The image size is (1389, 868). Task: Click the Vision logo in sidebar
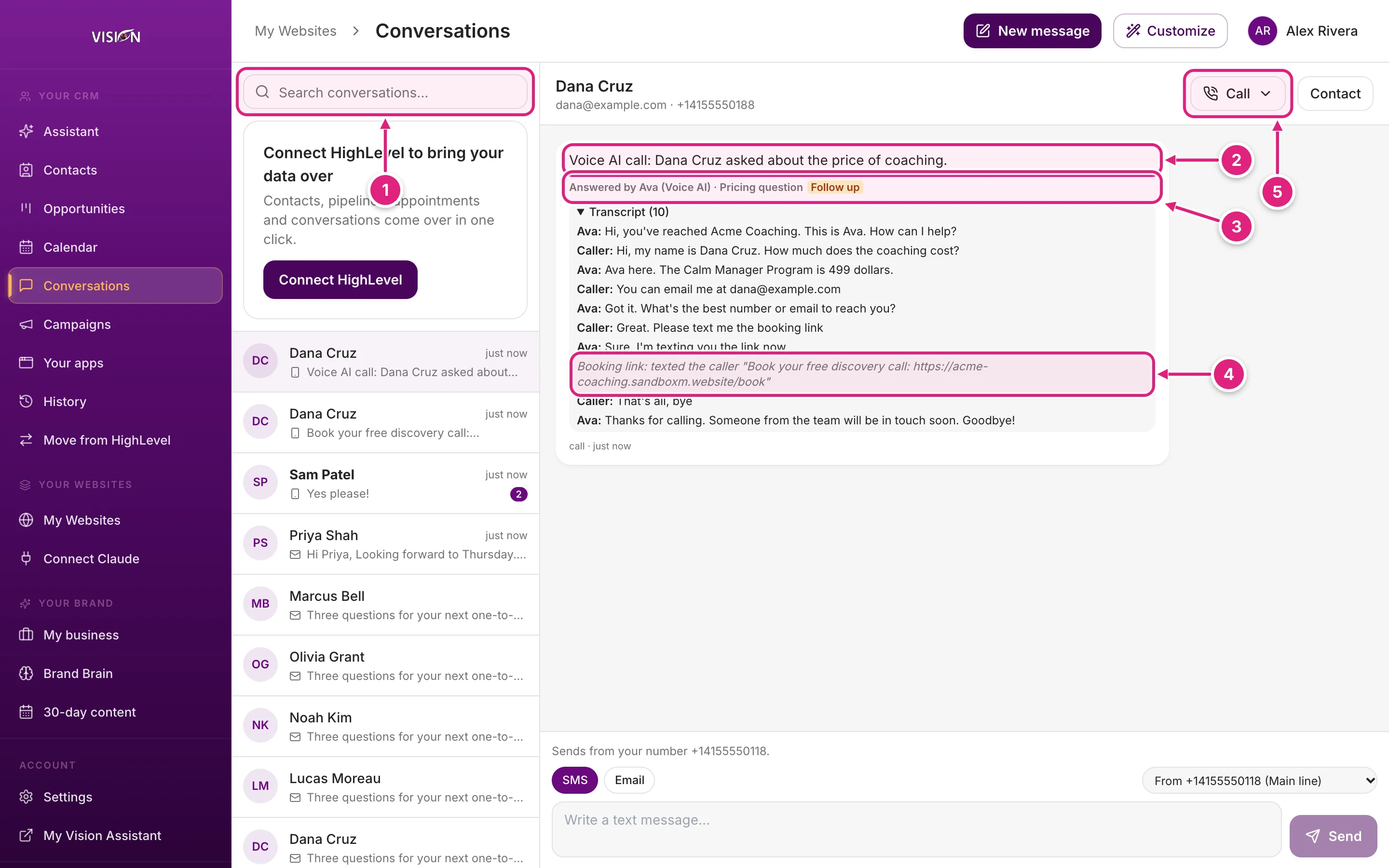tap(115, 36)
